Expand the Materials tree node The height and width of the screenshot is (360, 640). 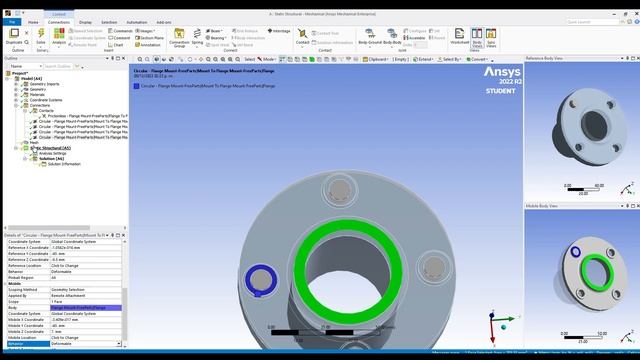click(16, 95)
